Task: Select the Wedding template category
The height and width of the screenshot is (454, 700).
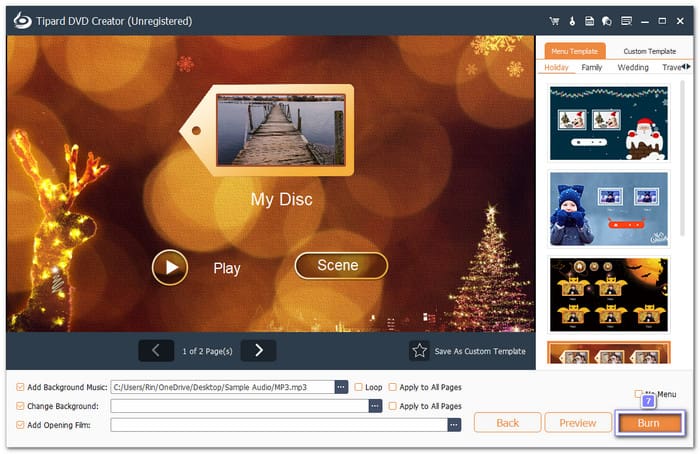Action: pyautogui.click(x=632, y=68)
